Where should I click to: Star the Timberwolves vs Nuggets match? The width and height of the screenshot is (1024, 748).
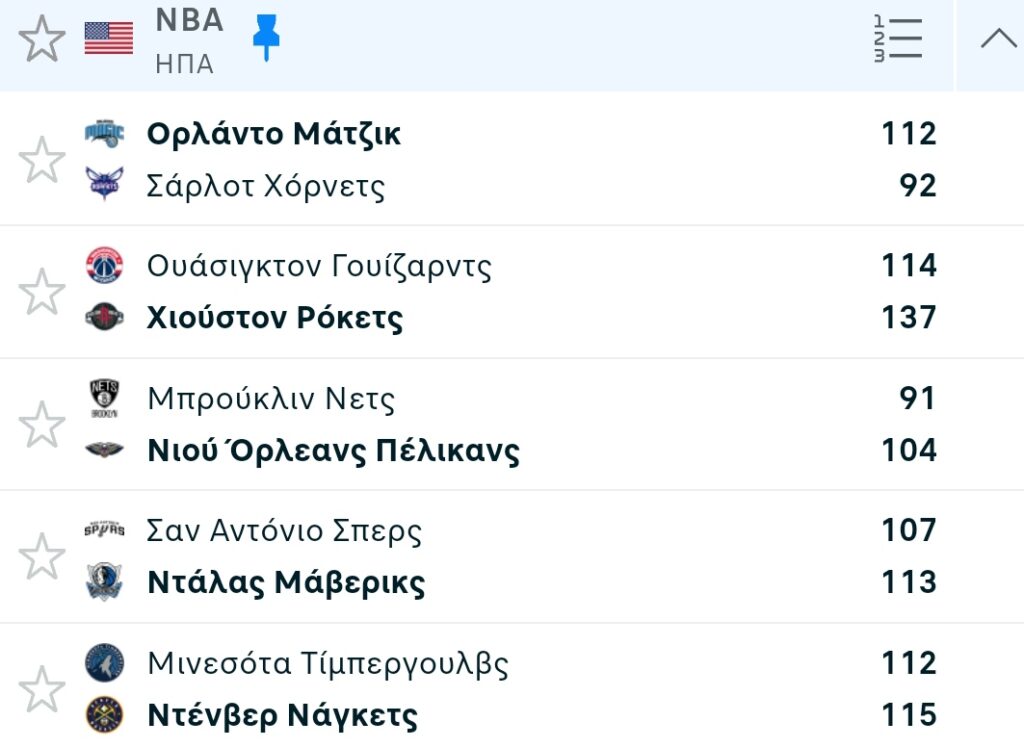click(42, 689)
